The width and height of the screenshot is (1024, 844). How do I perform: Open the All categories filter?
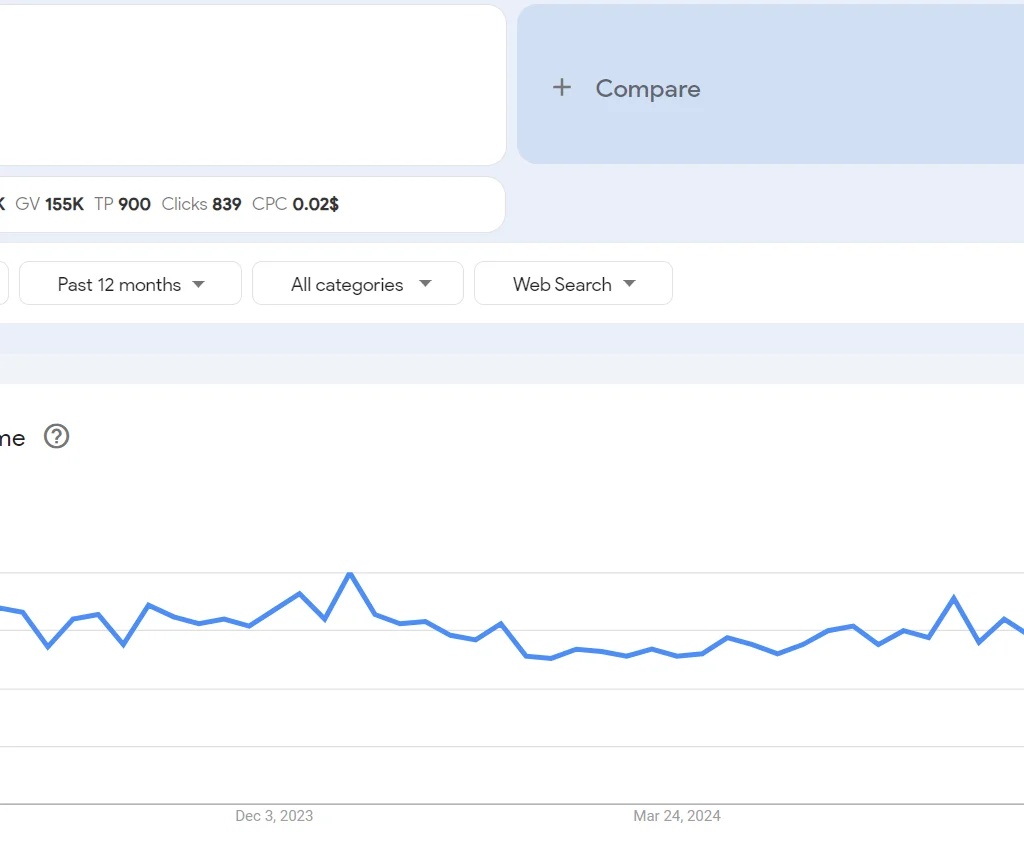[x=357, y=283]
